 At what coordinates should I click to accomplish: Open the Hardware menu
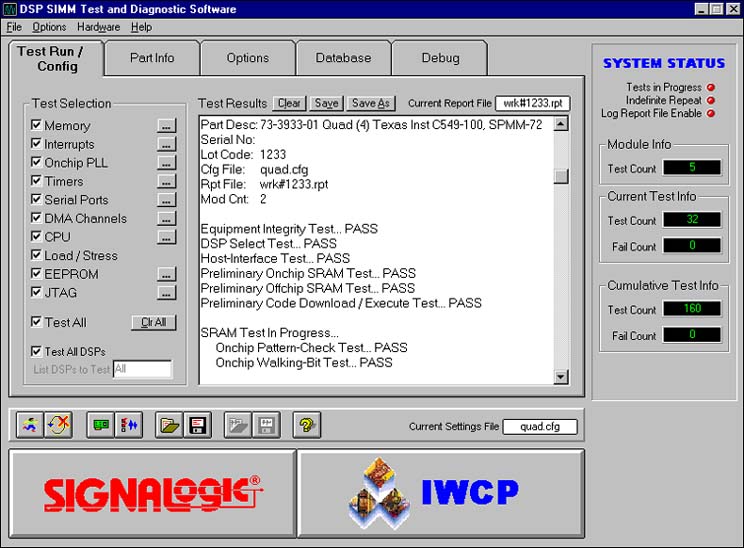click(x=98, y=27)
